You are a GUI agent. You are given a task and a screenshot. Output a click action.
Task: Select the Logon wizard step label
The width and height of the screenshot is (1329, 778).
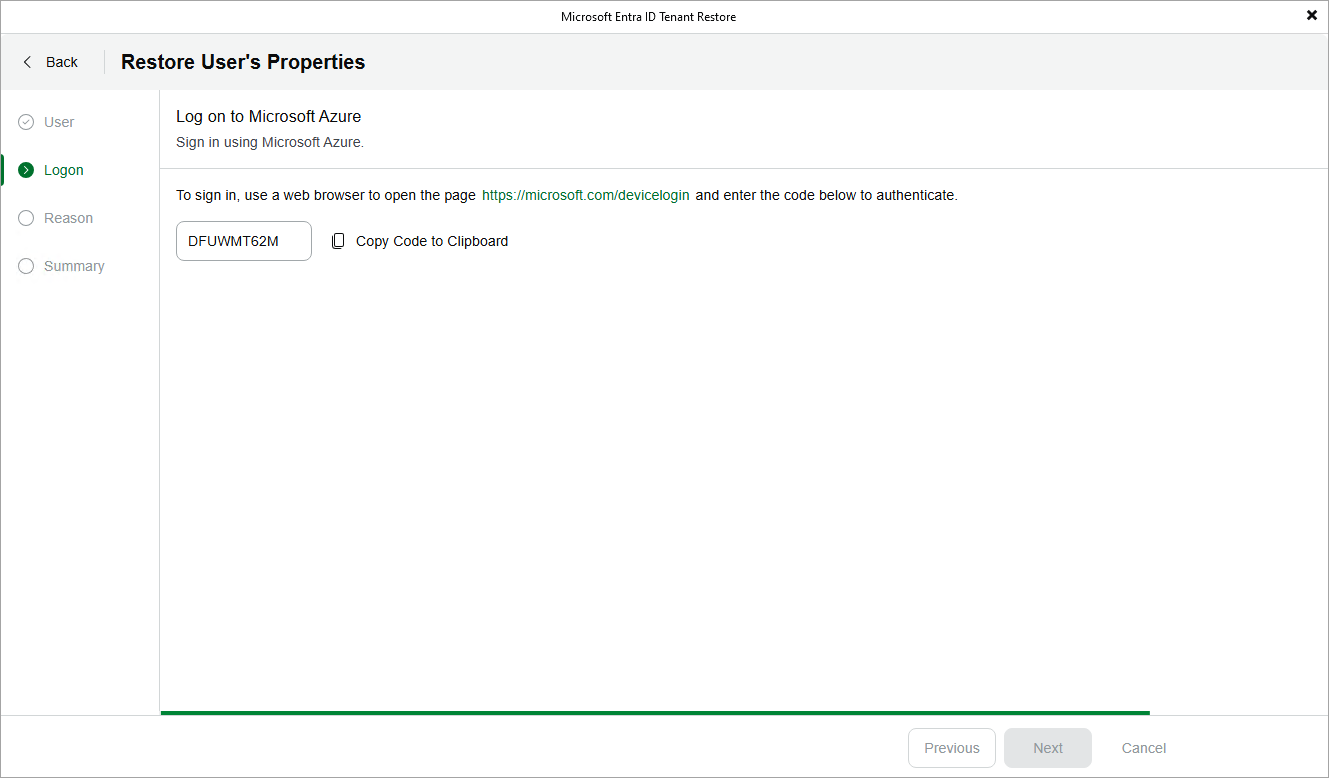click(x=64, y=170)
